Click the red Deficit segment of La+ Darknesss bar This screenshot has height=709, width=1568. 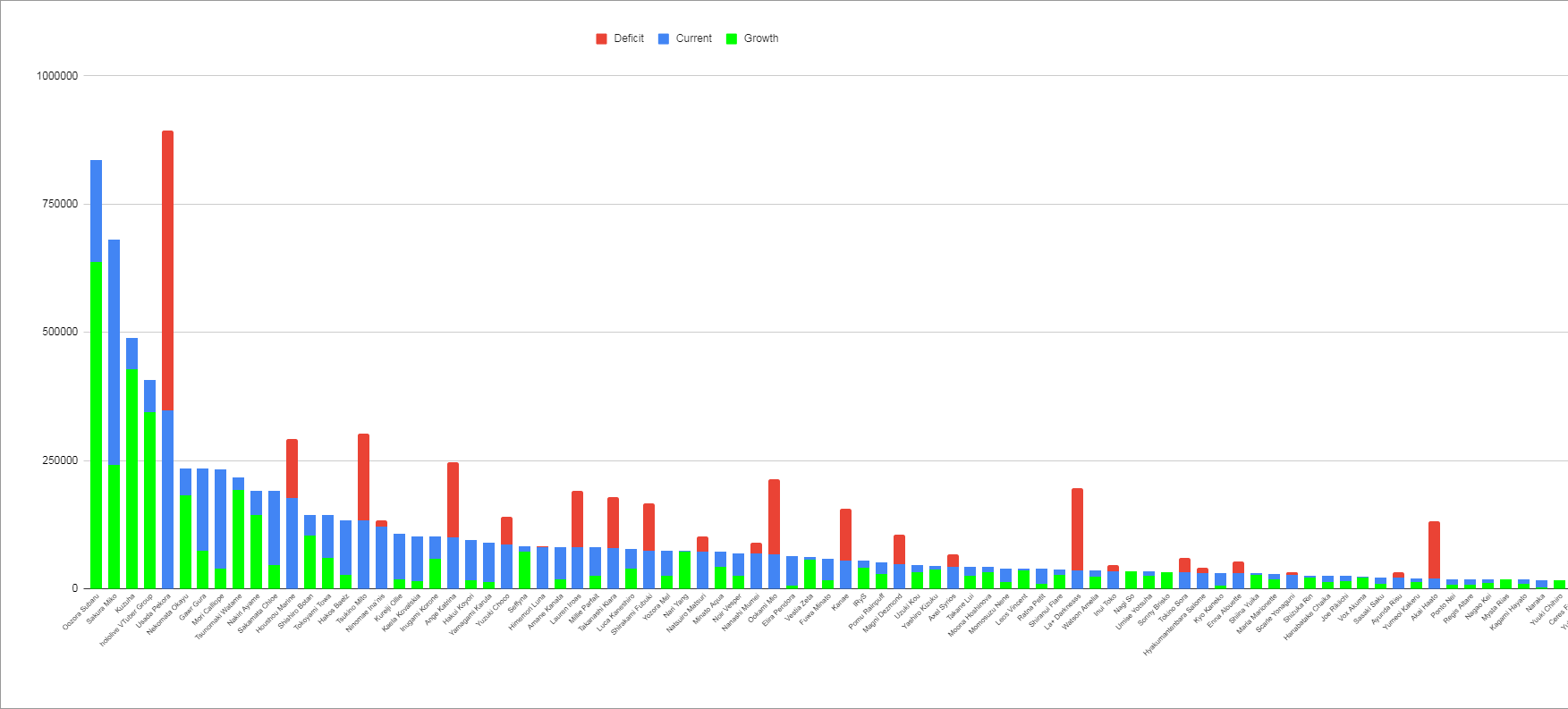(1077, 529)
